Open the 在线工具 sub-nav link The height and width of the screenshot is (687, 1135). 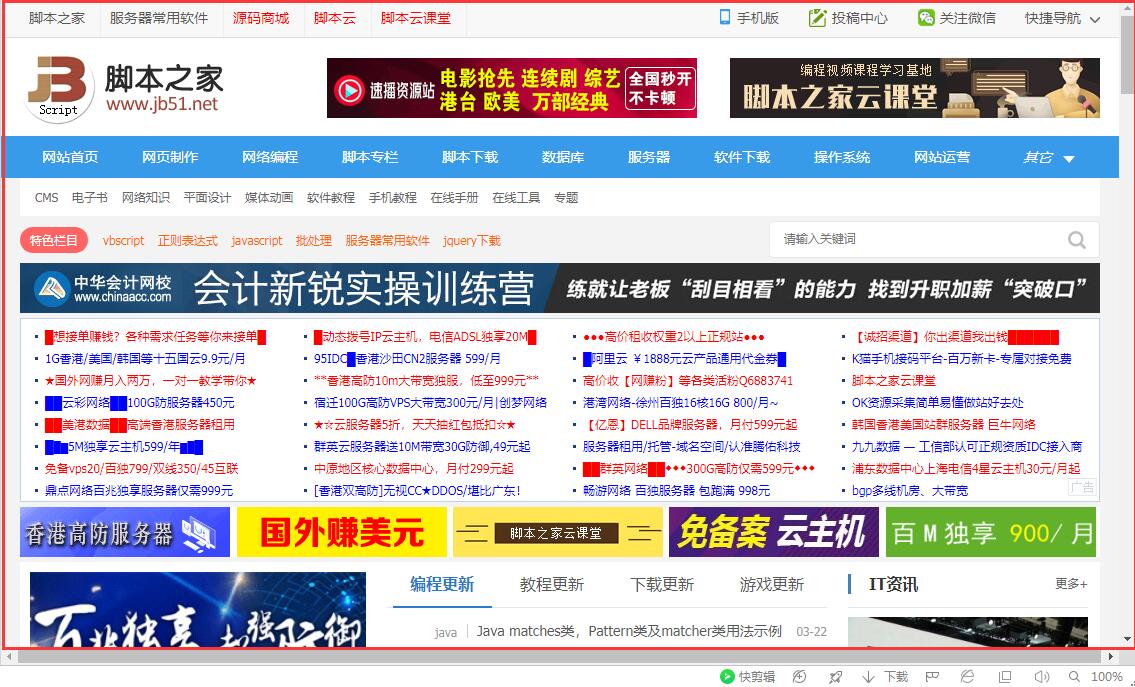tap(516, 198)
